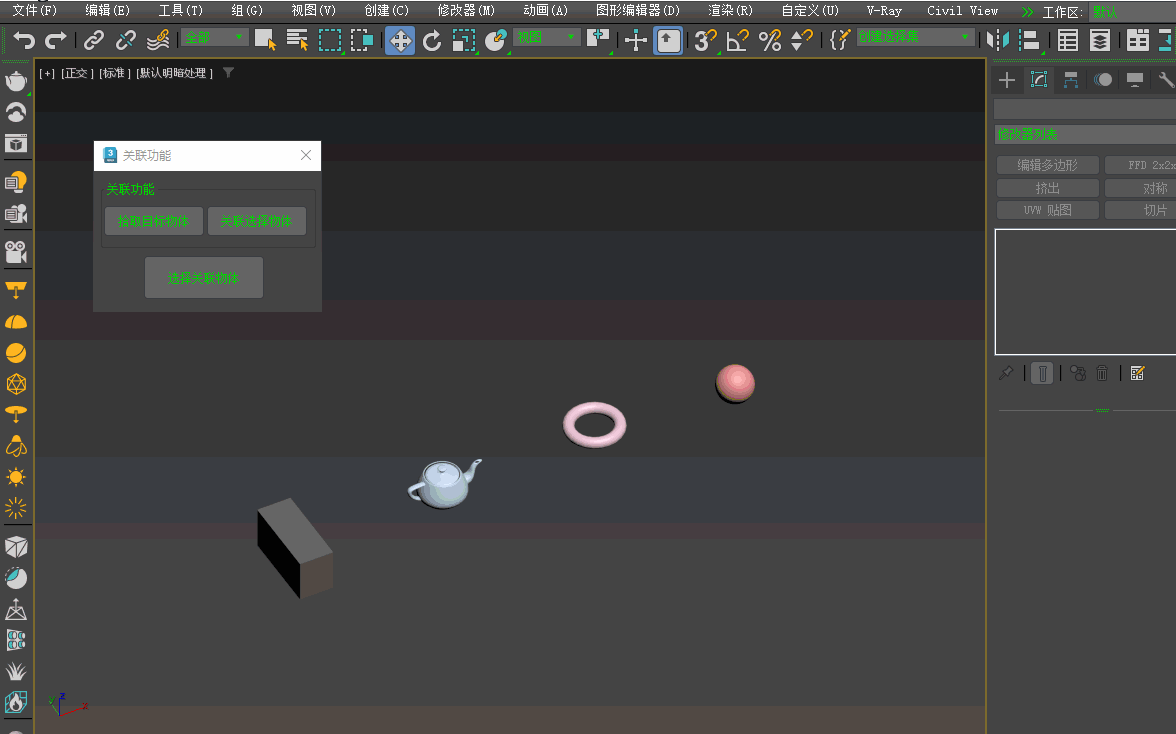Toggle Show End Result button
The width and height of the screenshot is (1176, 734).
[1042, 373]
